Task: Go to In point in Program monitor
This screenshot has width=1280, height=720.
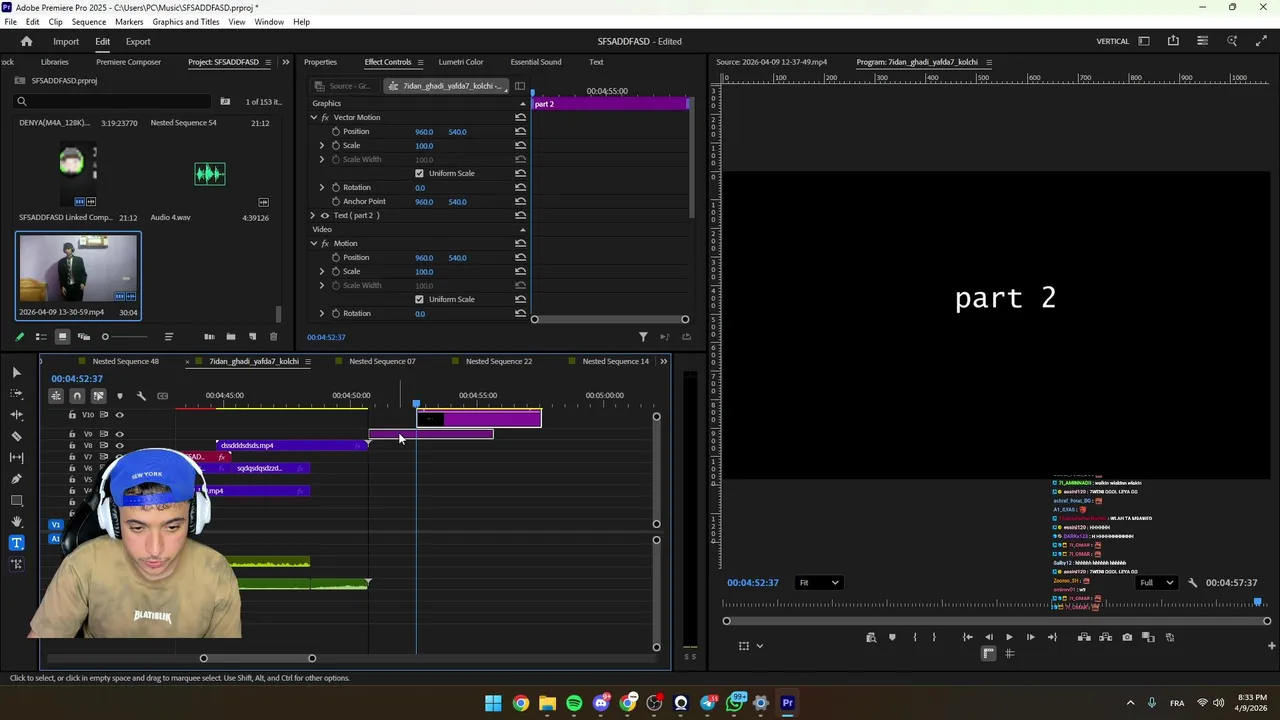Action: (x=967, y=637)
